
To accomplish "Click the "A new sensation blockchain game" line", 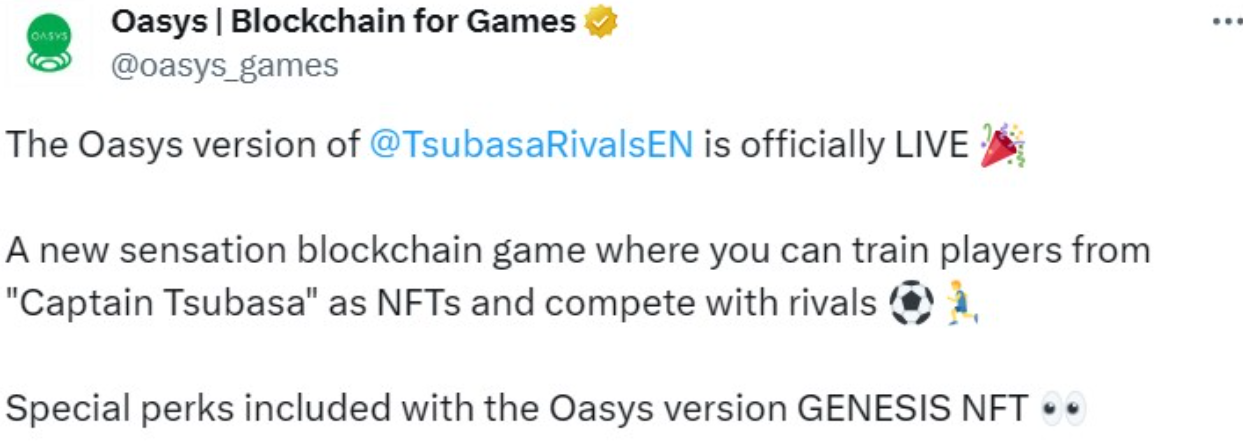I will 577,250.
